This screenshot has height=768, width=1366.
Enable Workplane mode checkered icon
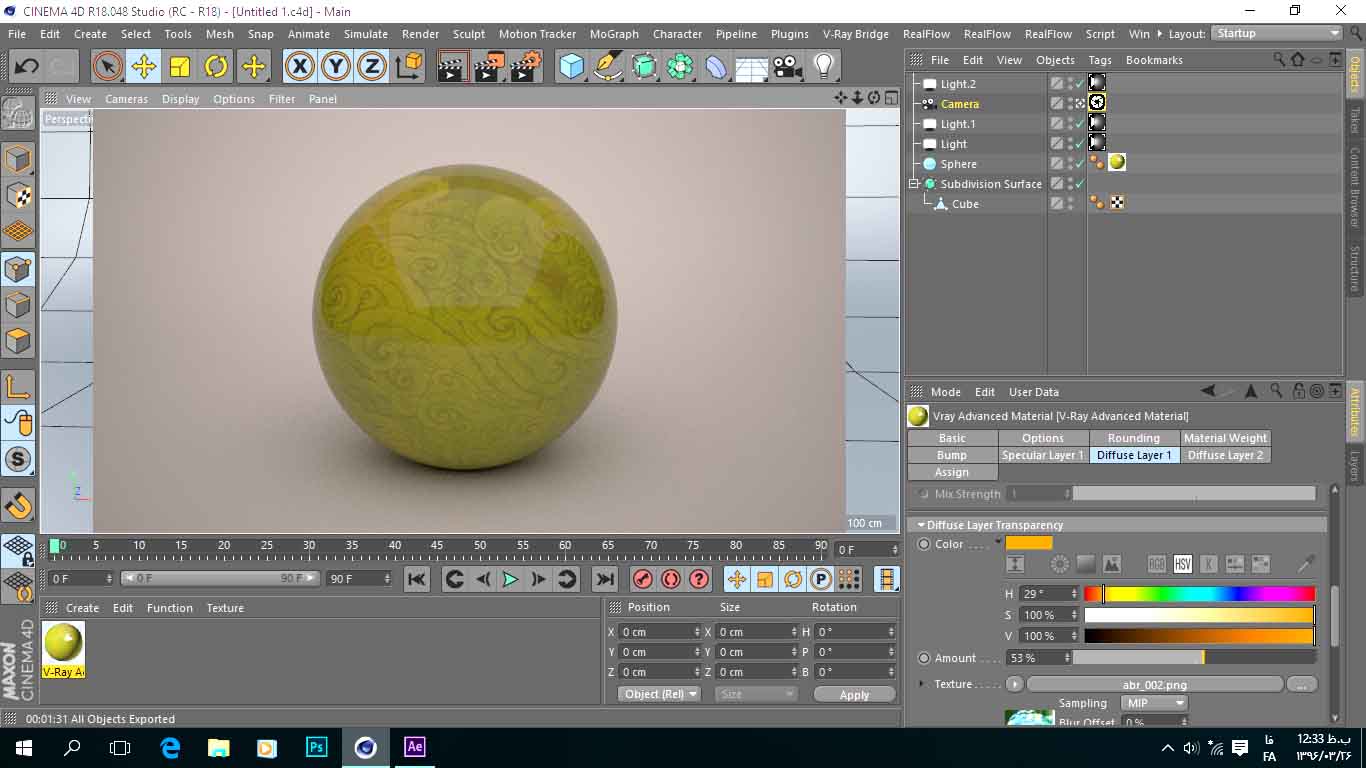click(18, 231)
